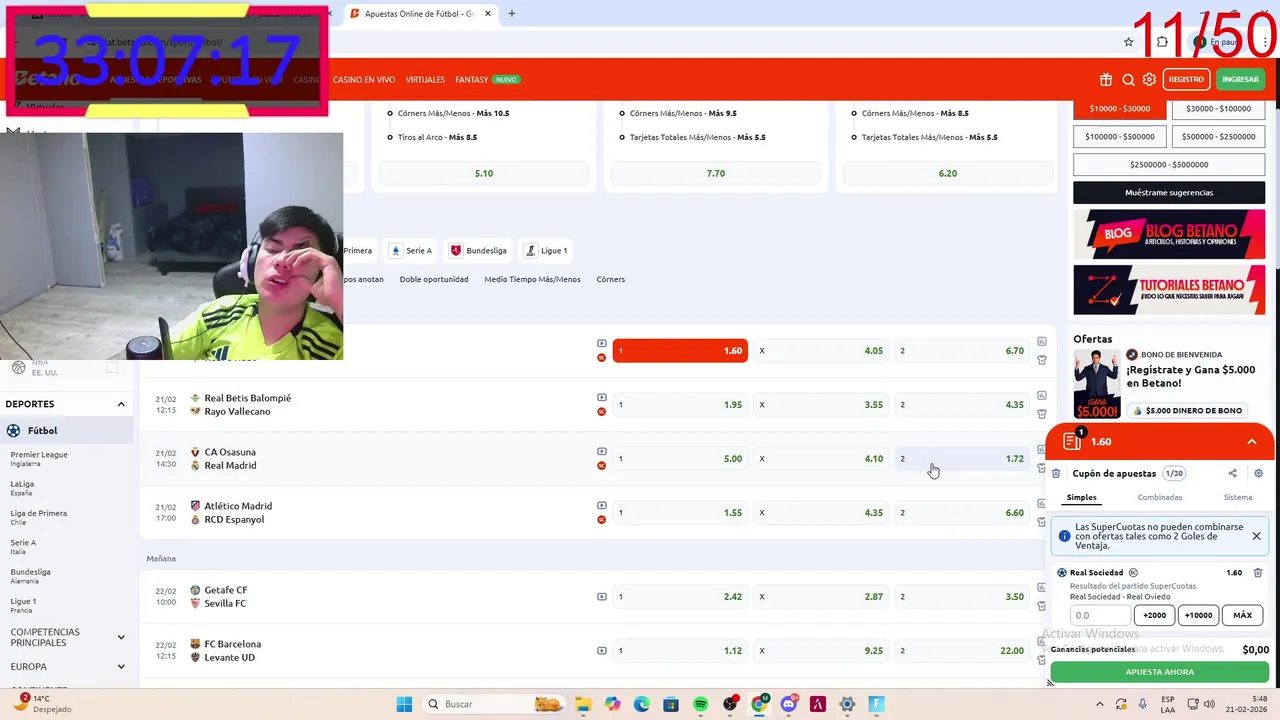The height and width of the screenshot is (720, 1280).
Task: Select the $30000 - $100000 stake range
Action: [x=1218, y=108]
